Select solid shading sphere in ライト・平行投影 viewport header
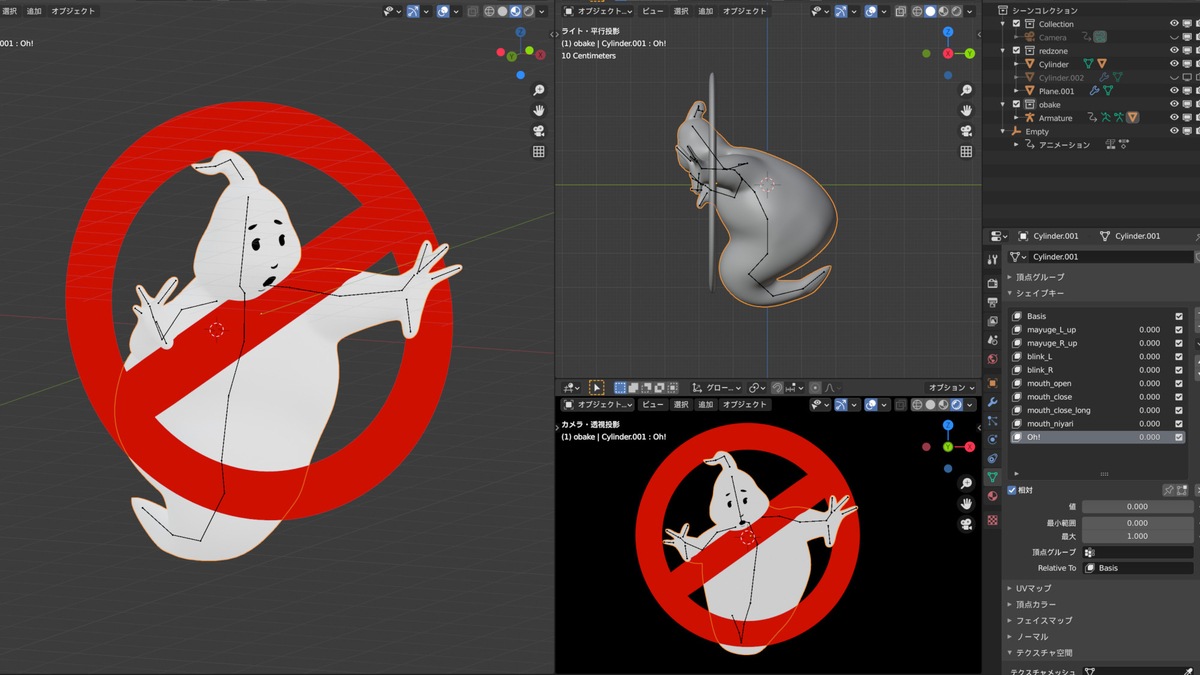 [x=930, y=11]
